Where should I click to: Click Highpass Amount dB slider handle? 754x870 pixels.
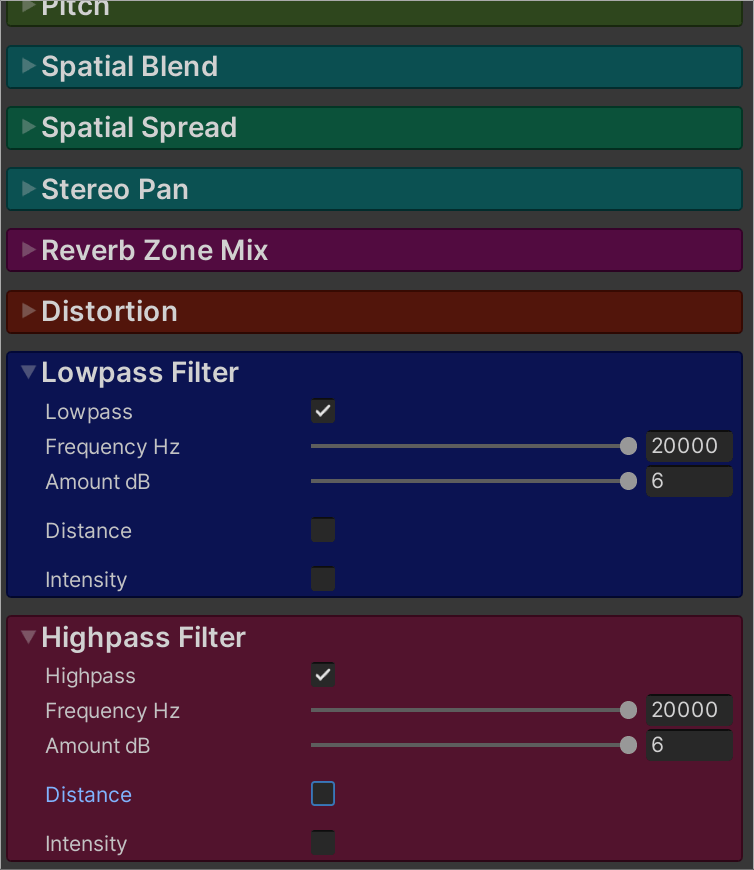628,745
